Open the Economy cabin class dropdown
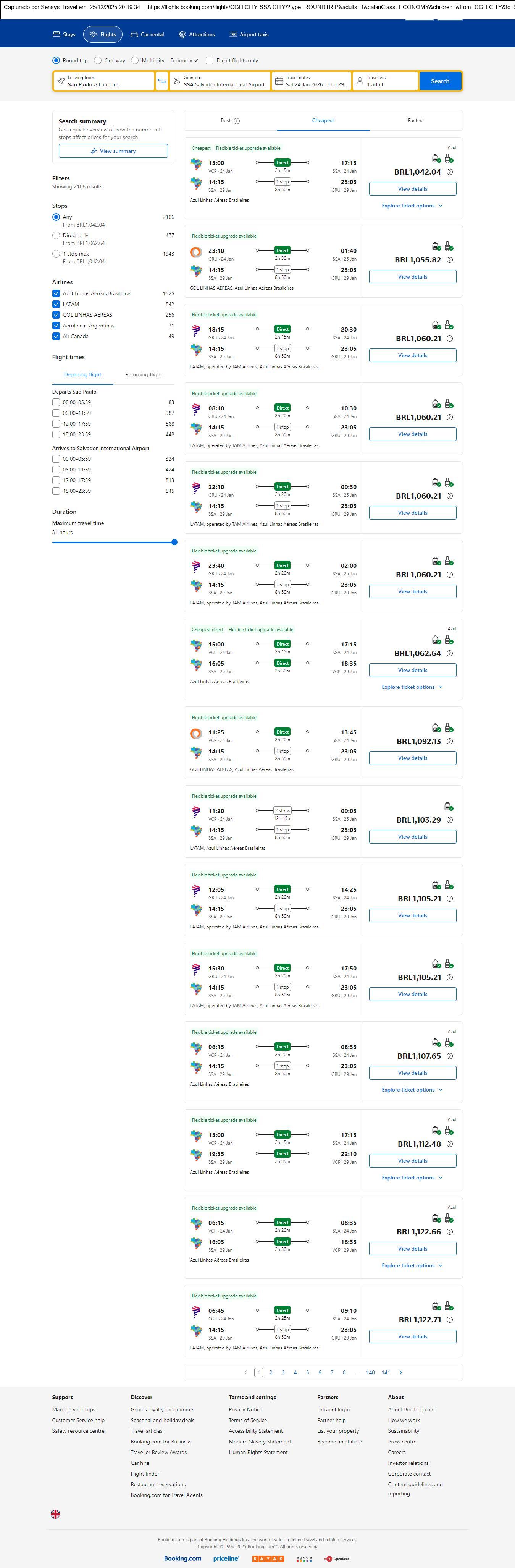 184,60
